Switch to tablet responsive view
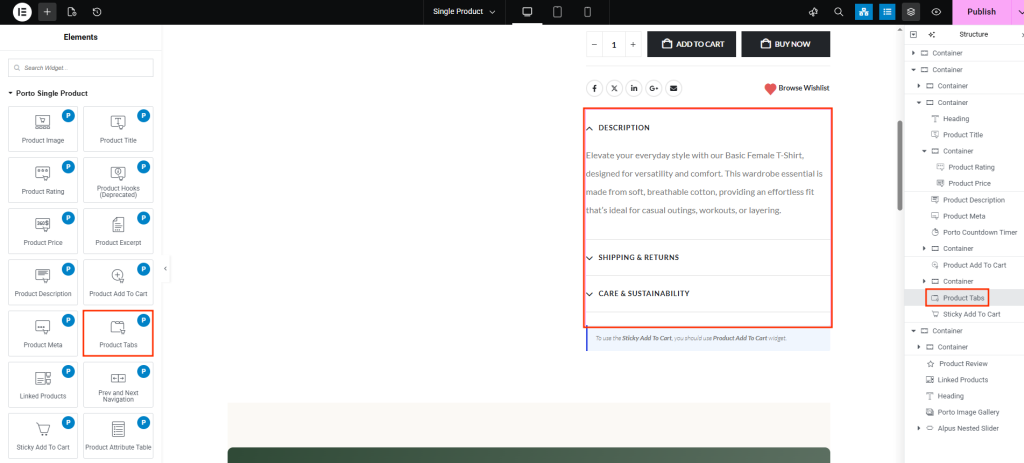The height and width of the screenshot is (463, 1024). (x=557, y=12)
